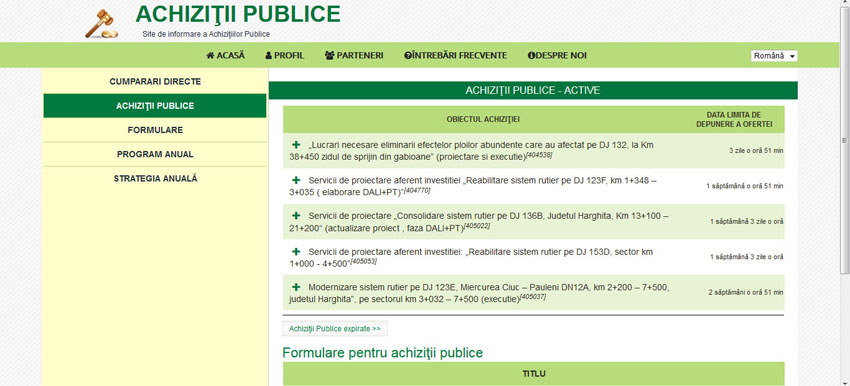The height and width of the screenshot is (386, 850).
Task: Click the deadline '2 săptămâni o oră 51 min'
Action: click(x=745, y=293)
